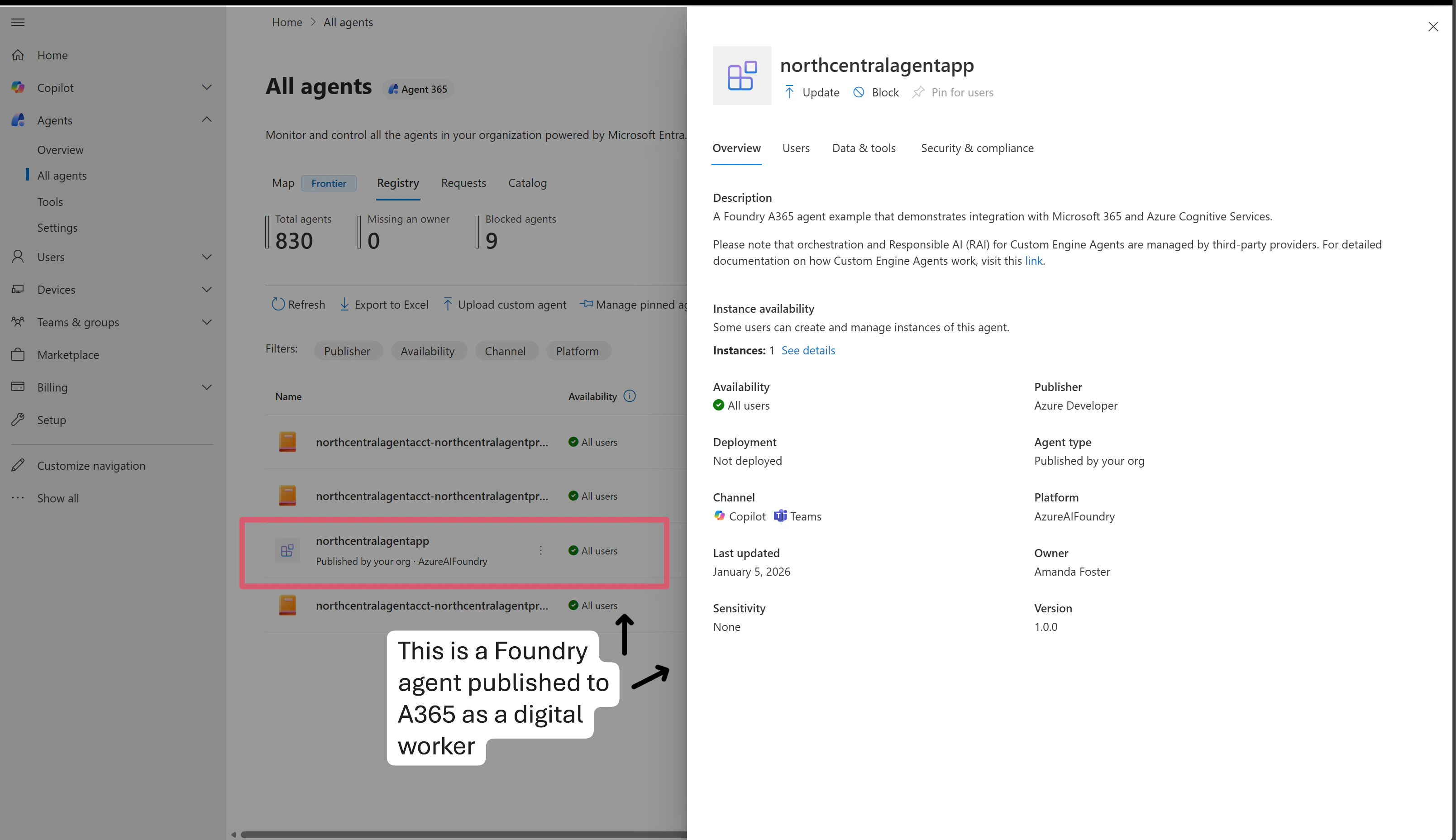Select the Data & tools tab

click(x=864, y=148)
